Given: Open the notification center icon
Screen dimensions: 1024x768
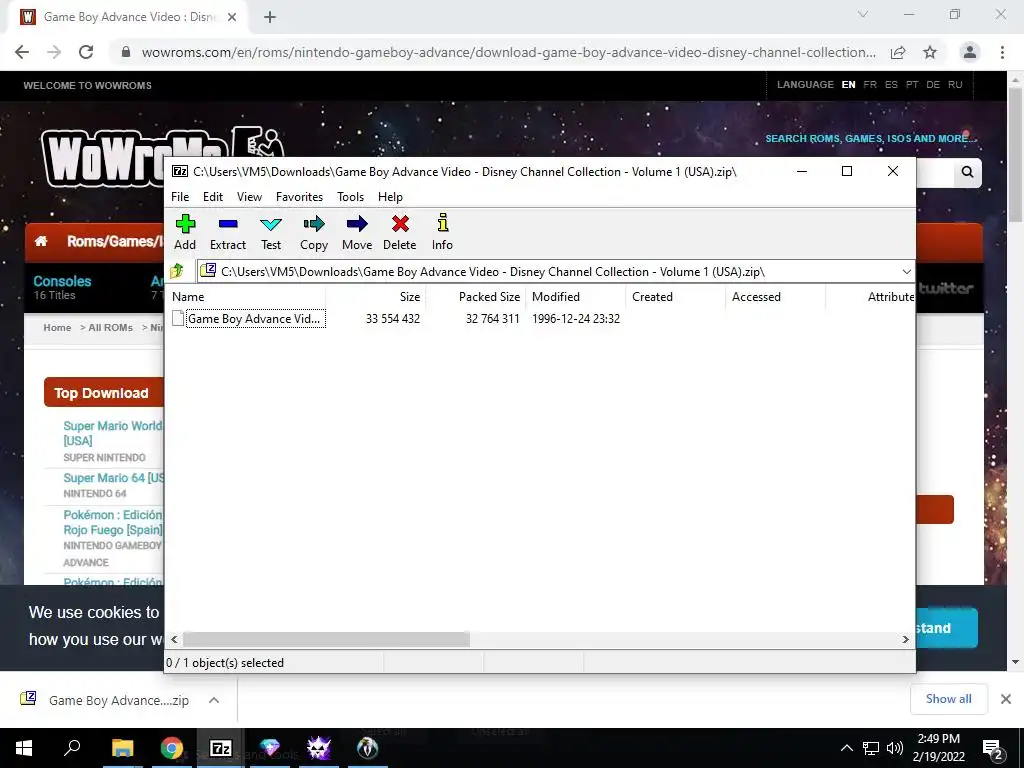Looking at the screenshot, I should point(993,748).
